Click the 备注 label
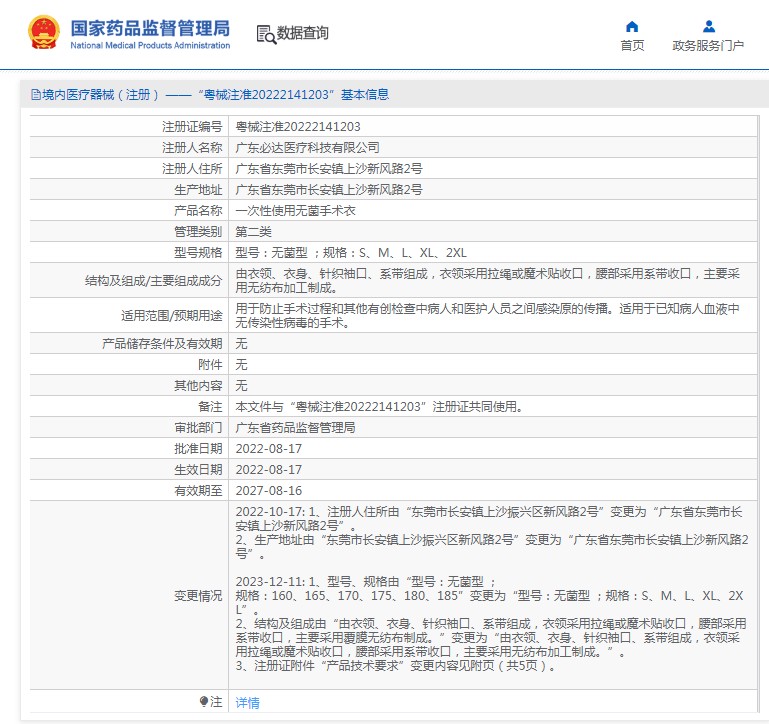Image resolution: width=769 pixels, height=724 pixels. pos(210,407)
